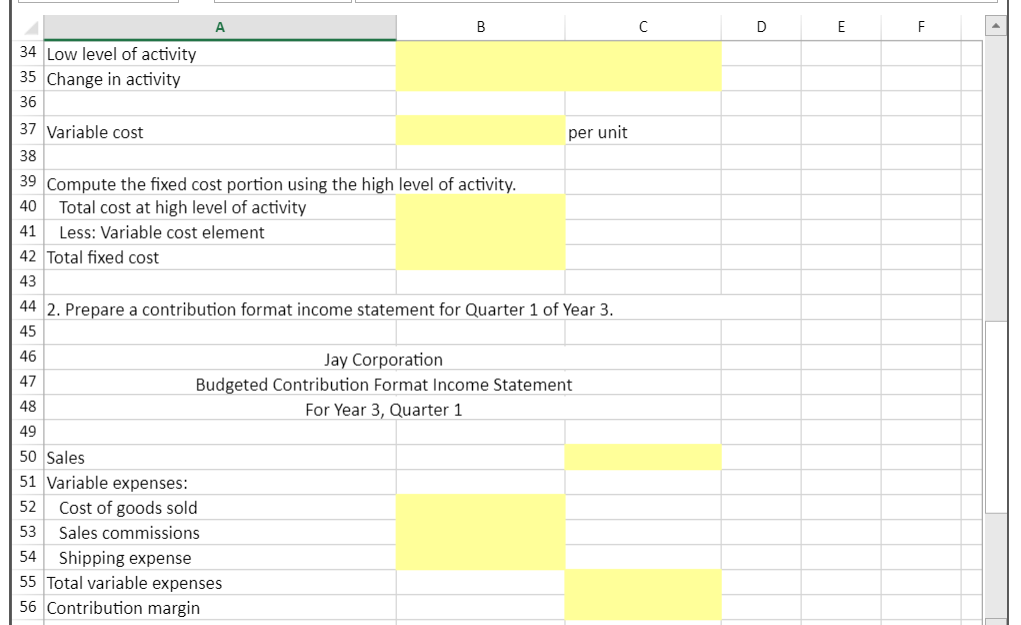Screen dimensions: 1021x625
Task: Click the yellow Contribution margin cell
Action: tap(643, 608)
